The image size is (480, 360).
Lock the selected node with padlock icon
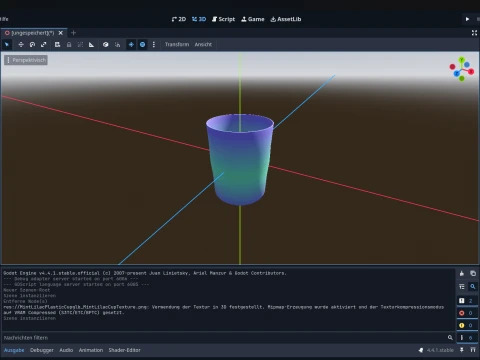coord(69,44)
